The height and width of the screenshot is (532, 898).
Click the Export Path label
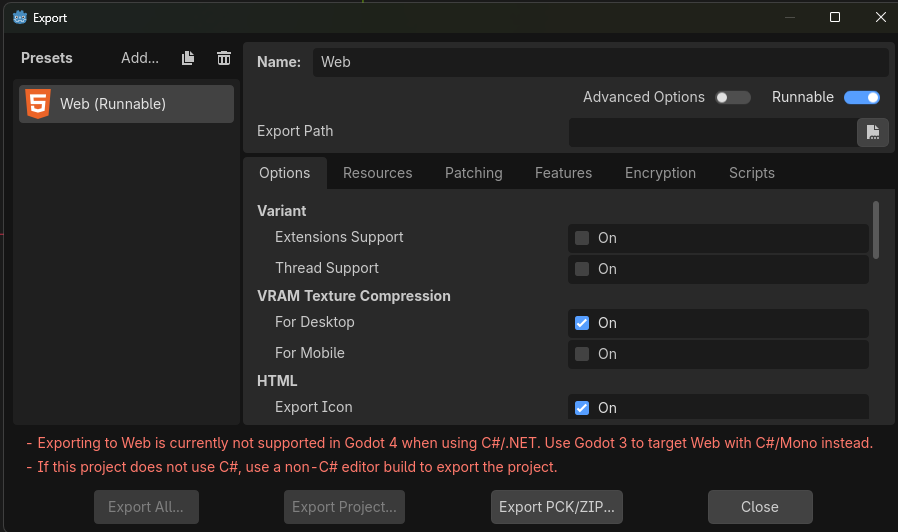pos(295,131)
